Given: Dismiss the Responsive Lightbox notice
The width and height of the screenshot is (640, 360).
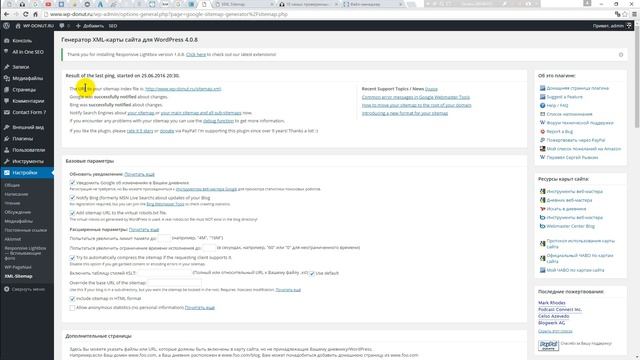Looking at the screenshot, I should pos(621,54).
